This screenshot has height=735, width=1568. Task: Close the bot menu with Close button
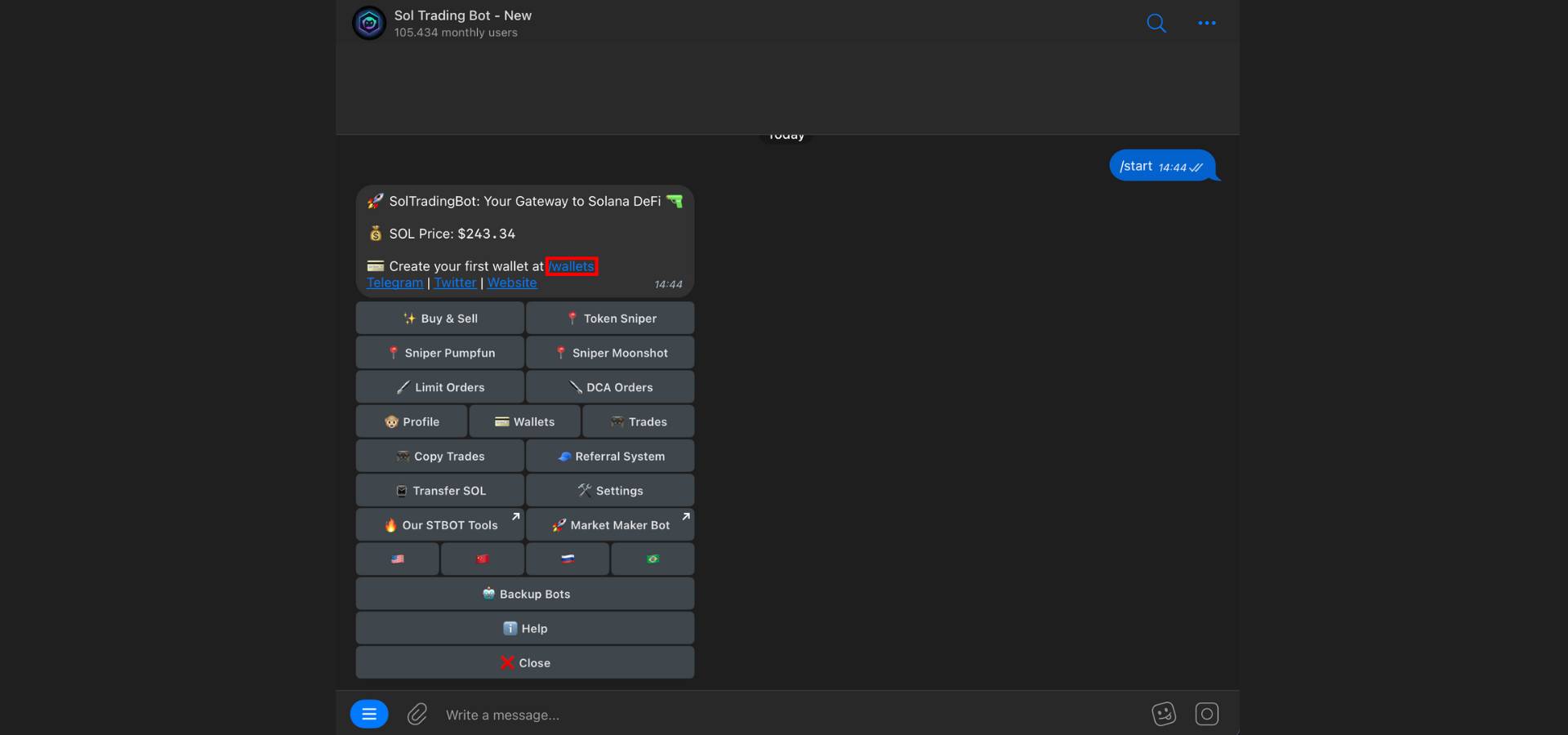pyautogui.click(x=525, y=663)
